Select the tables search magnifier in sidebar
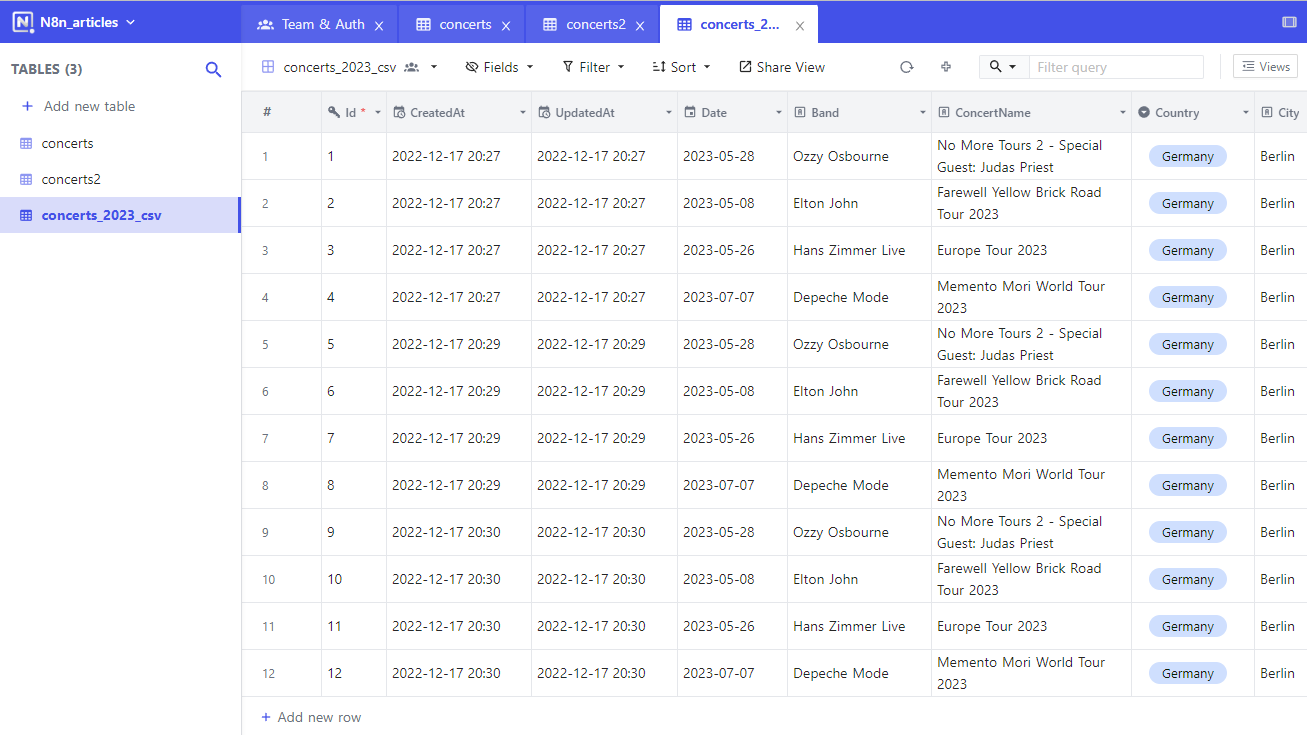Image resolution: width=1307 pixels, height=735 pixels. [x=213, y=69]
